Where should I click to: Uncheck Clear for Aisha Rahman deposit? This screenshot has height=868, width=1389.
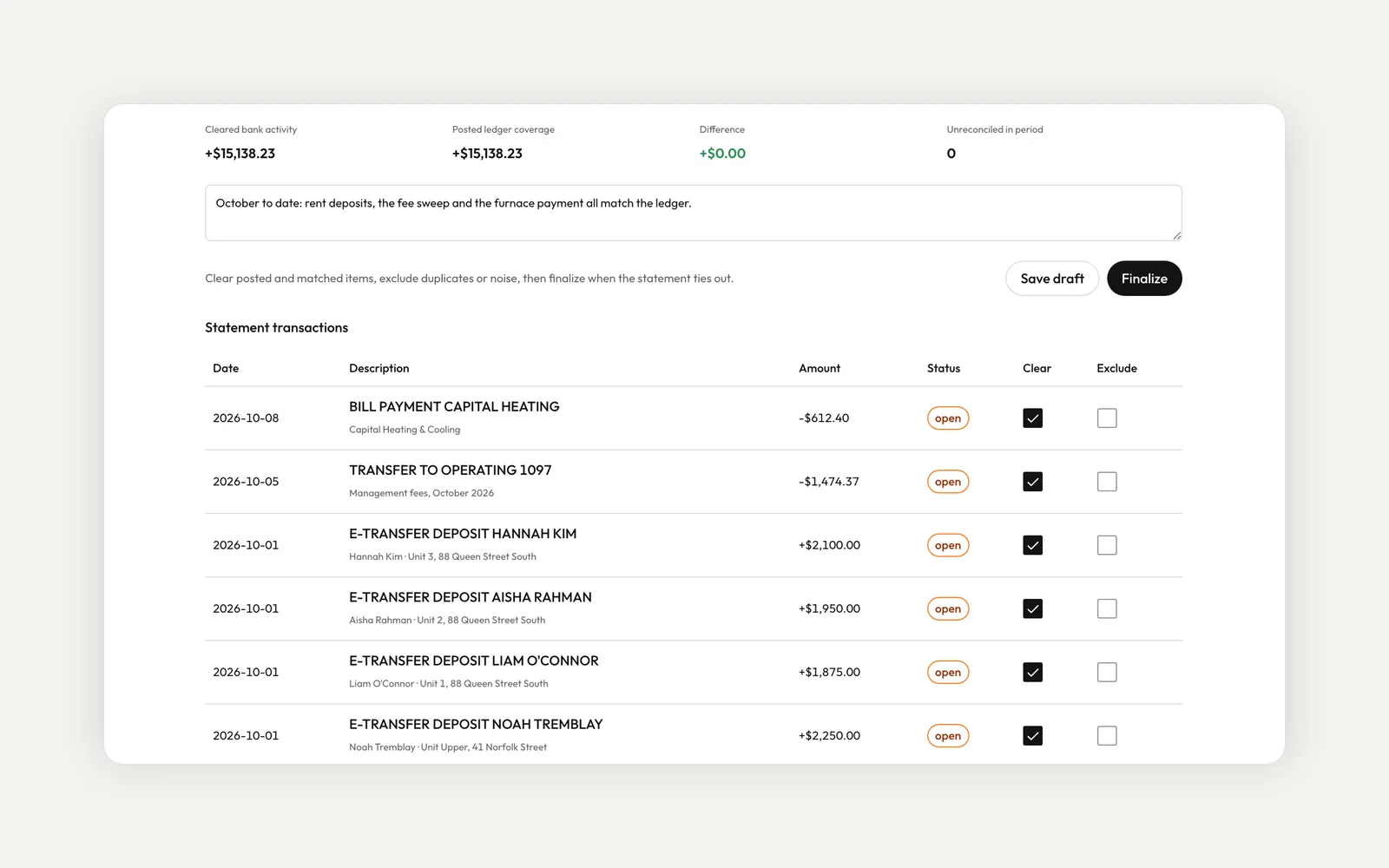coord(1032,608)
